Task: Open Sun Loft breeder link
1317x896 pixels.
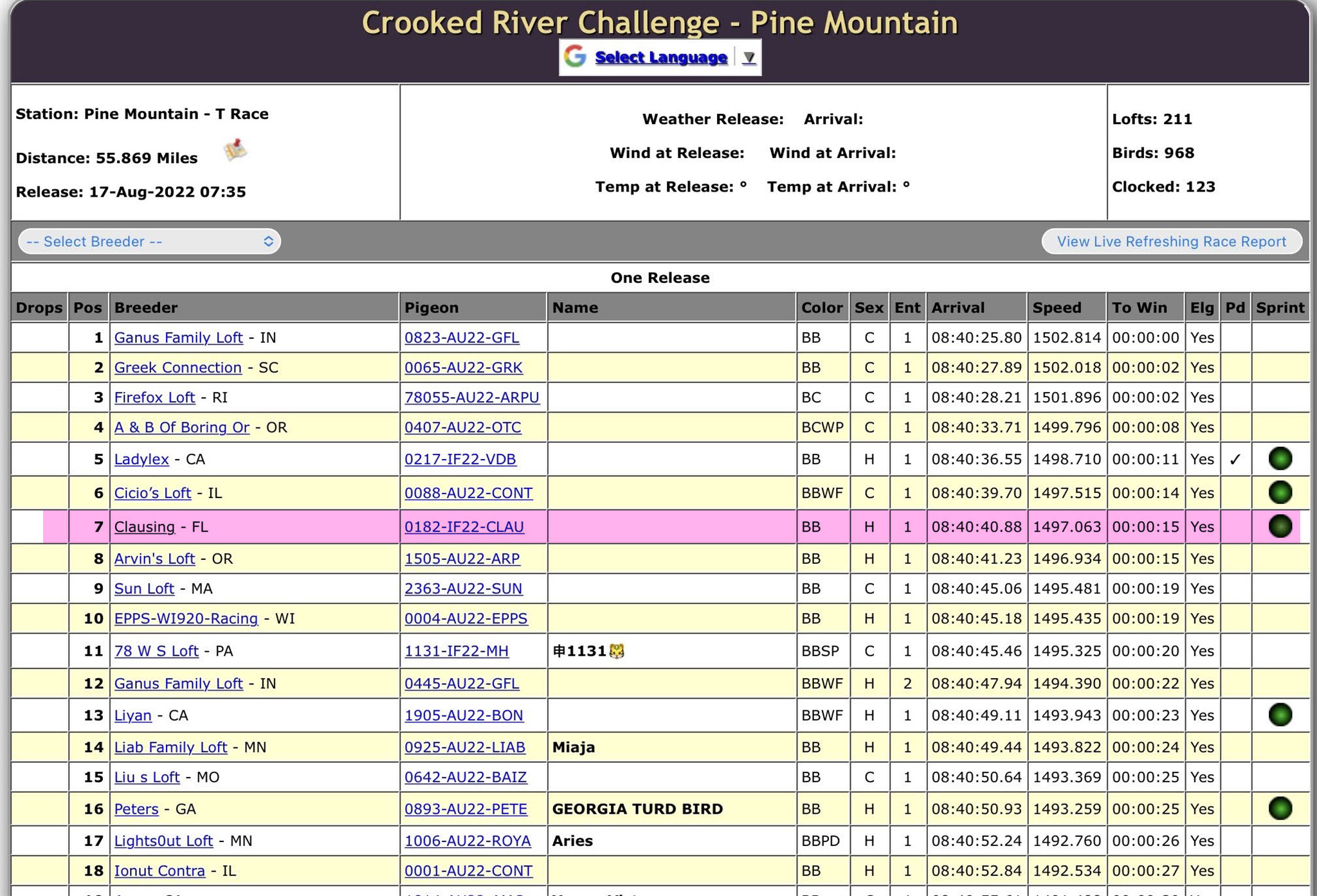Action: tap(144, 589)
